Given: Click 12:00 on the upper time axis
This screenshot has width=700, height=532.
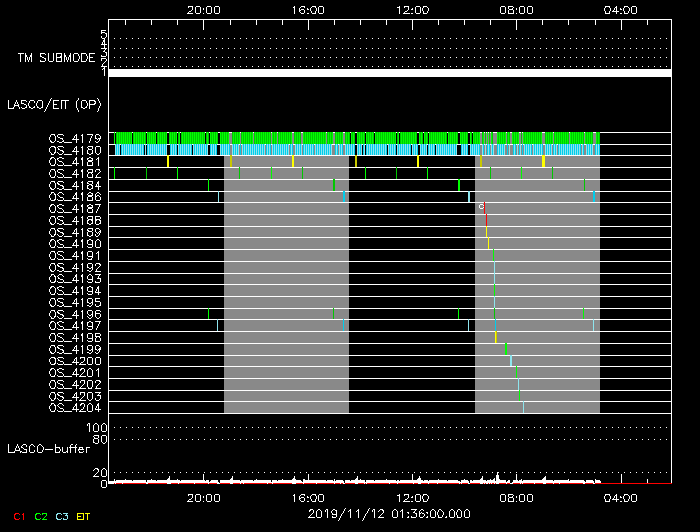Looking at the screenshot, I should point(412,8).
